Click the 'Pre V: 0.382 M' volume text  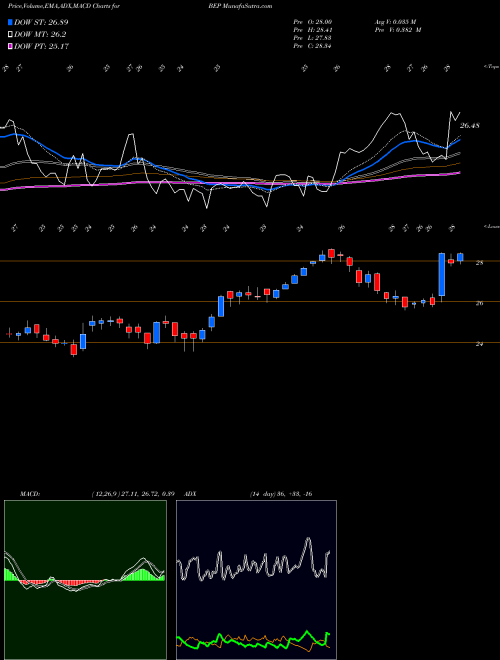click(399, 30)
